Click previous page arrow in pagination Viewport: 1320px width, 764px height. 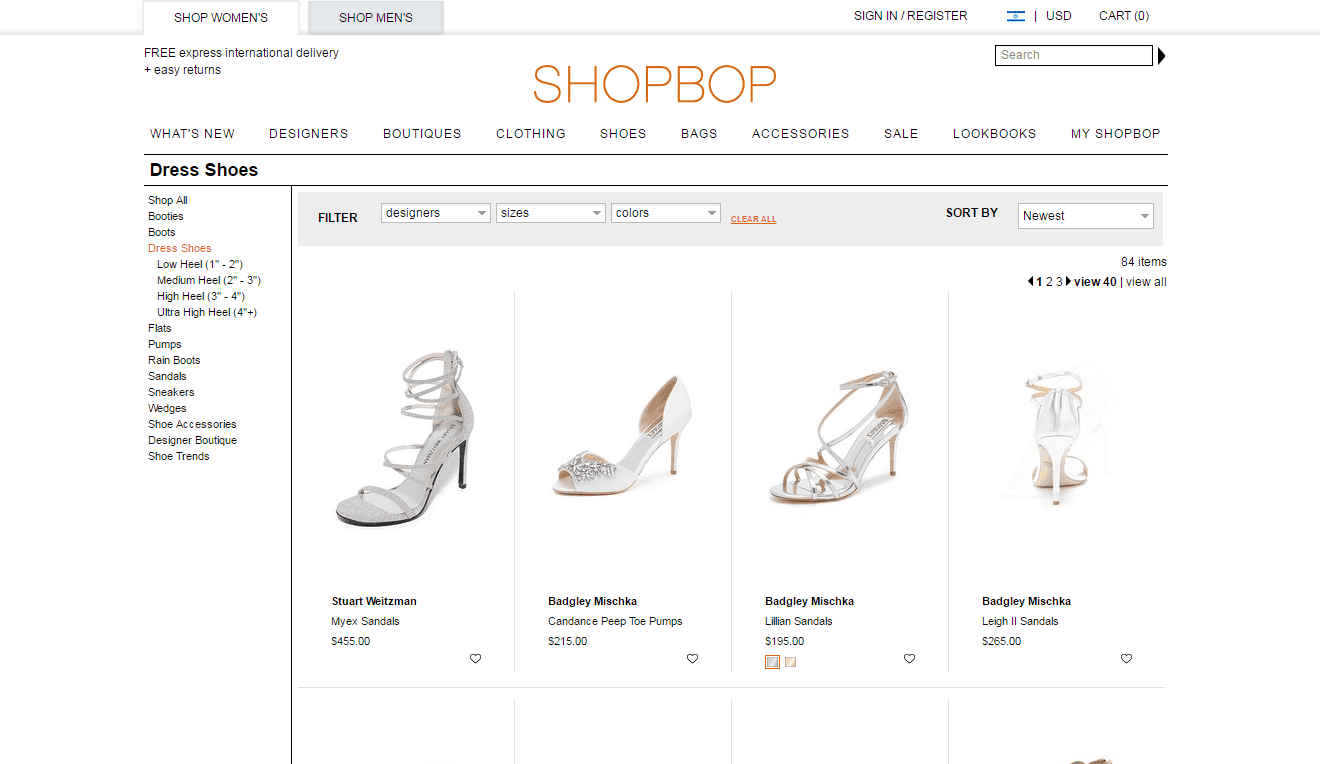1030,282
